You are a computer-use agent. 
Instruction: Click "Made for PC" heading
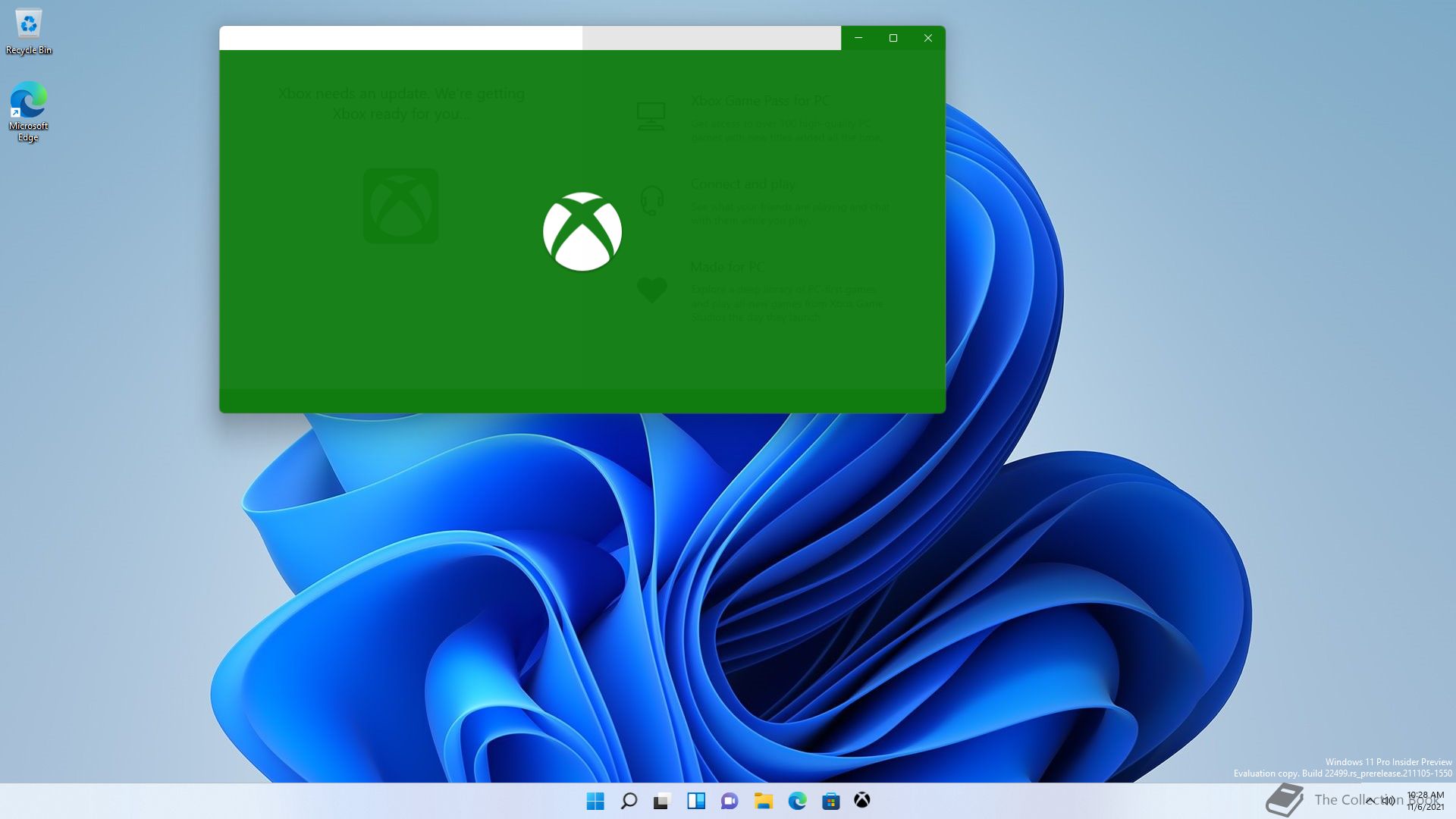[x=727, y=267]
